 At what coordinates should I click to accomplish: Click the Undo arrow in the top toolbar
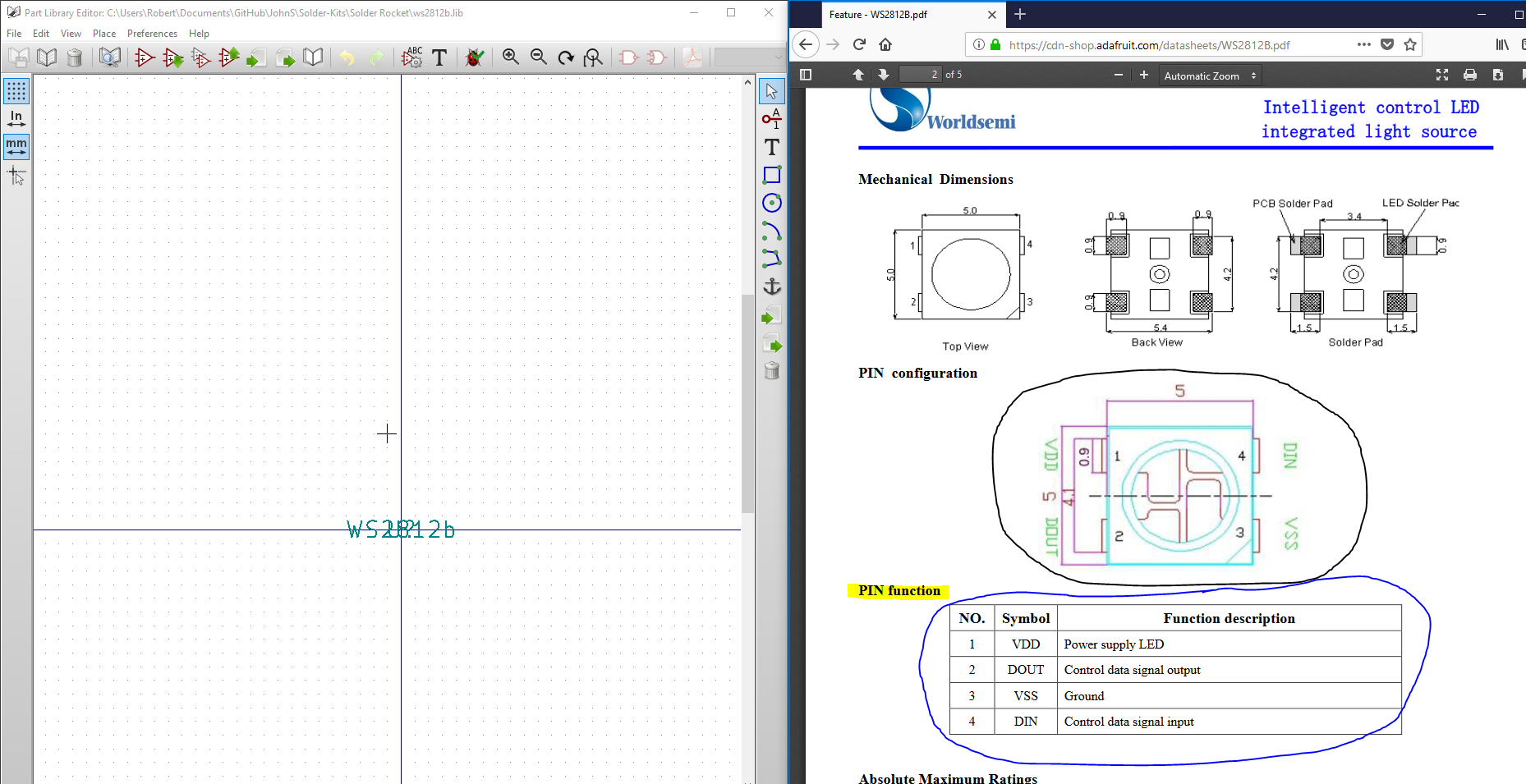(x=347, y=57)
